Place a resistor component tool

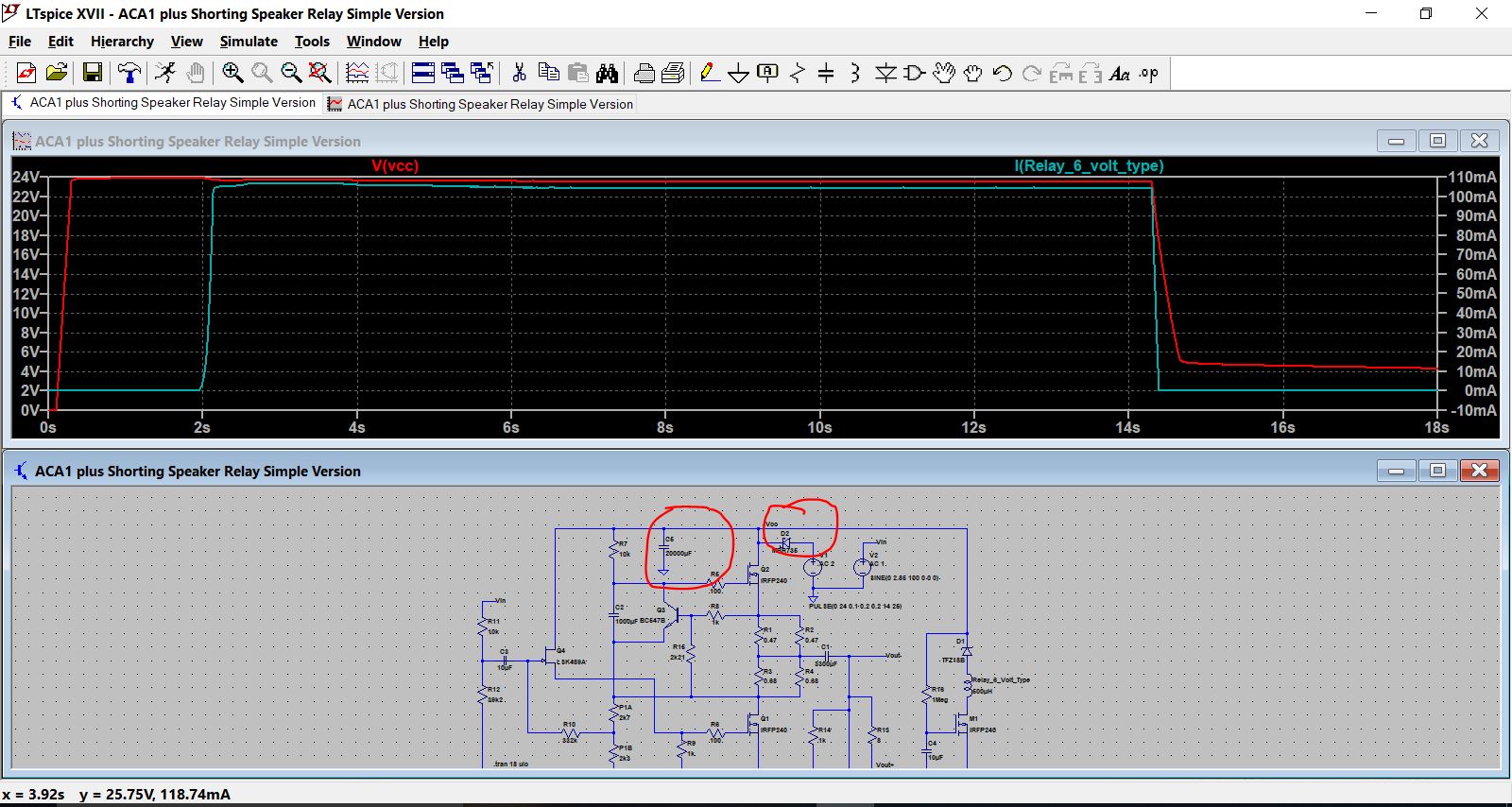pos(797,73)
